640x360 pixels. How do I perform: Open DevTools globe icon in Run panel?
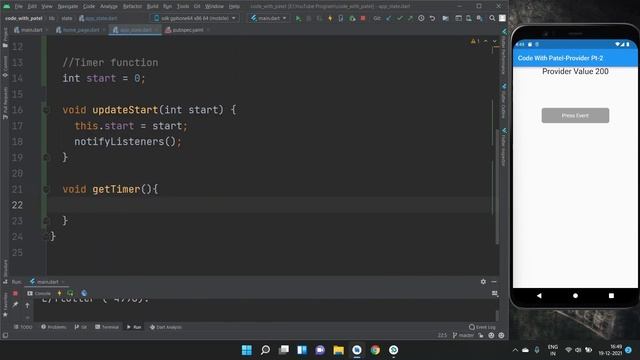point(84,293)
